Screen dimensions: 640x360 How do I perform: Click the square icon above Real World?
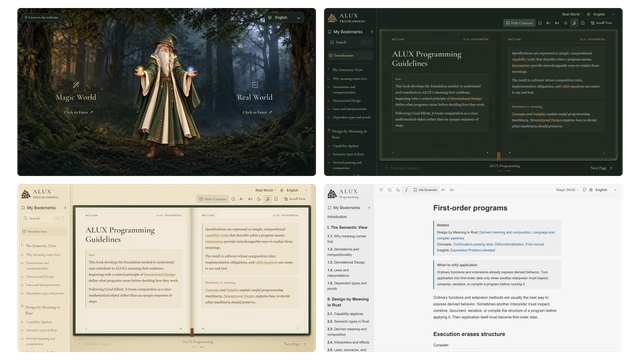tap(255, 85)
